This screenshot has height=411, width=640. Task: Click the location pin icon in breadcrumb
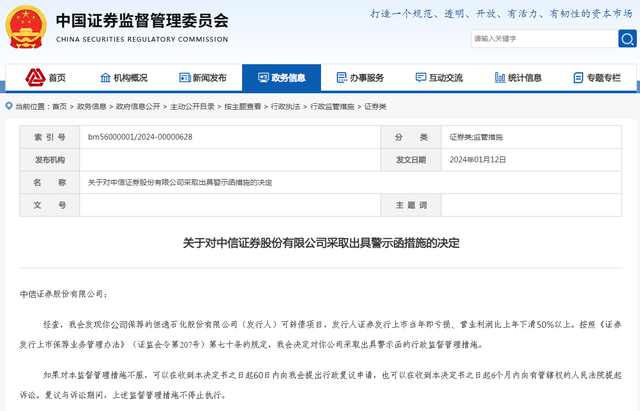point(9,106)
